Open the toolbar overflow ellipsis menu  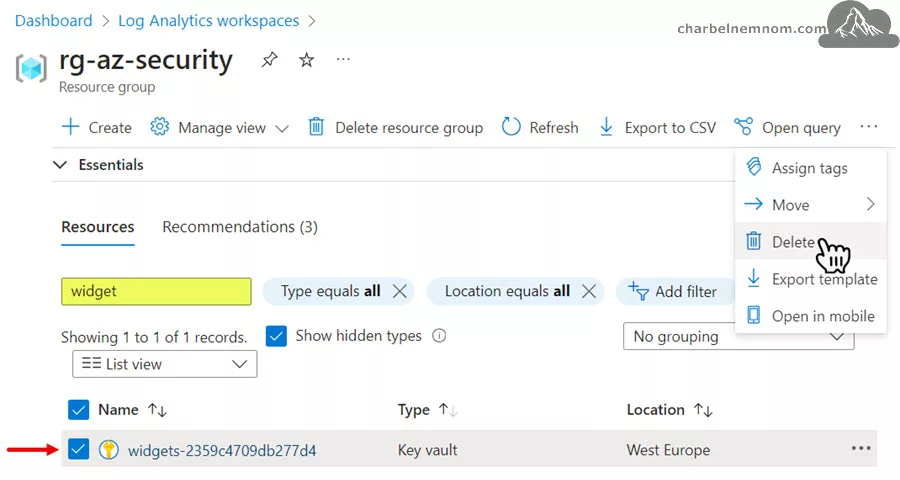click(868, 126)
